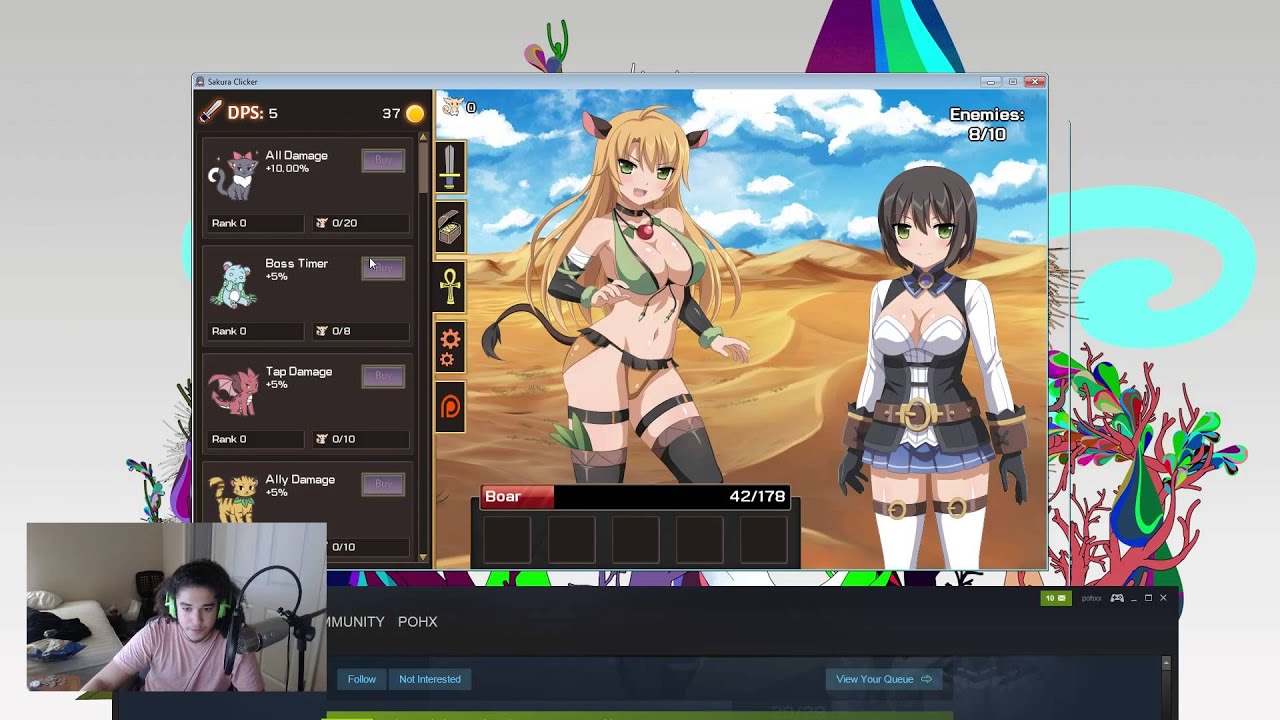
Task: Click the Ally Damage tiger icon
Action: point(234,498)
